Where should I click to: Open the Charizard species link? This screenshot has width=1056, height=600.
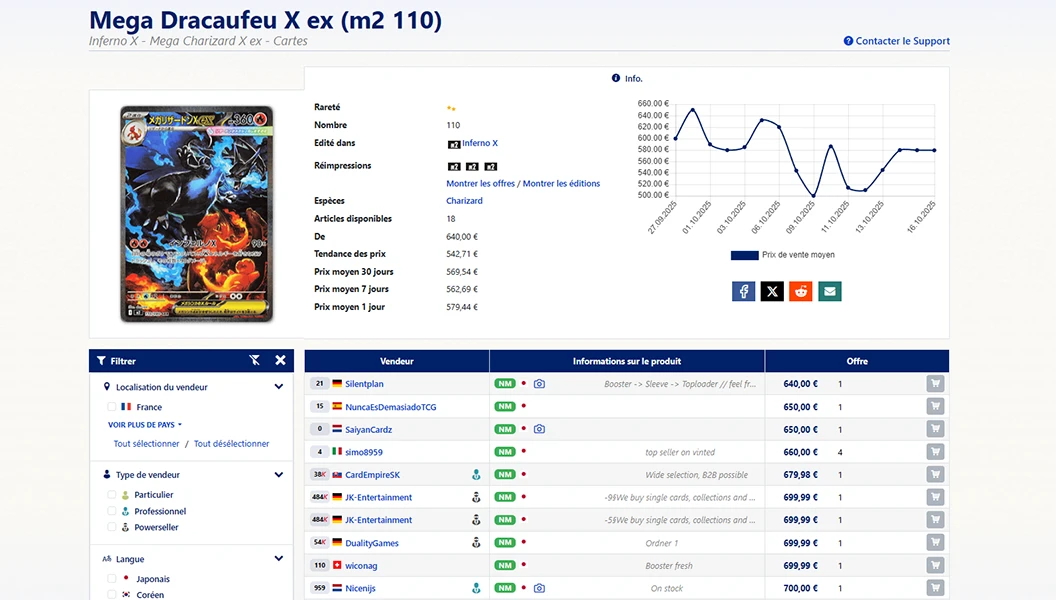[464, 201]
